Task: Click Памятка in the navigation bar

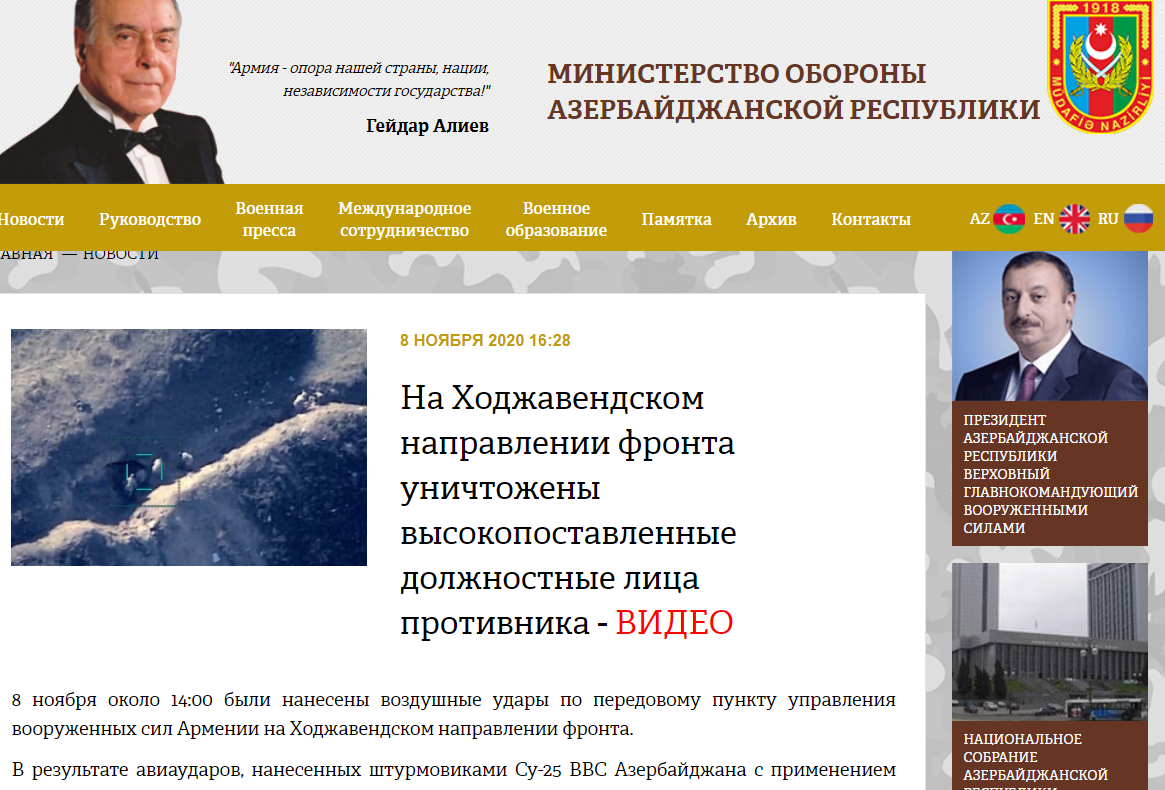Action: click(676, 219)
